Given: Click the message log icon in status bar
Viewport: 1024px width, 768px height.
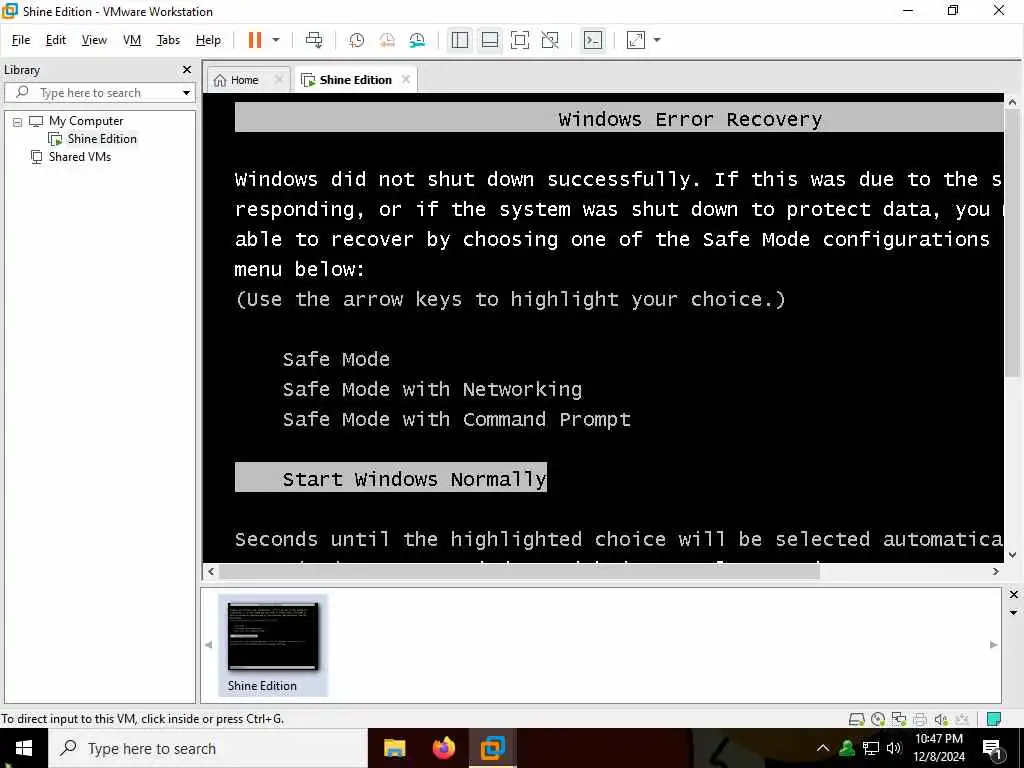Looking at the screenshot, I should (994, 719).
